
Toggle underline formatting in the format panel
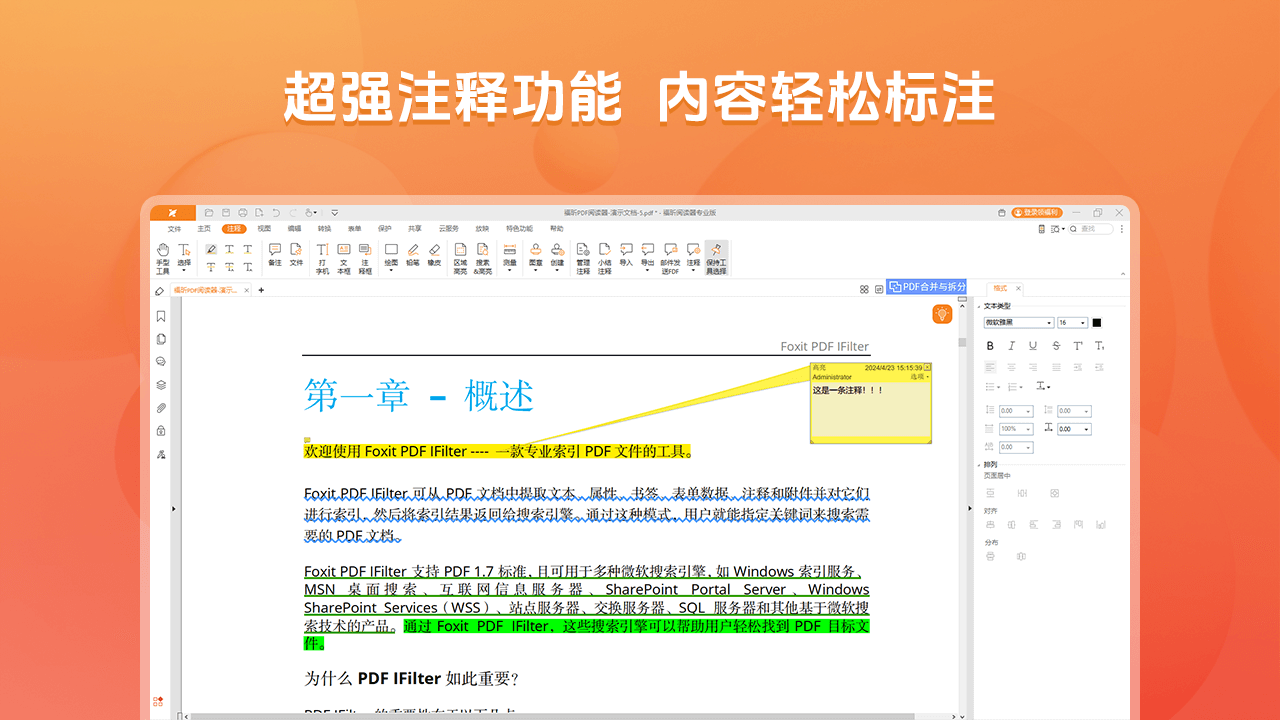pyautogui.click(x=1033, y=345)
